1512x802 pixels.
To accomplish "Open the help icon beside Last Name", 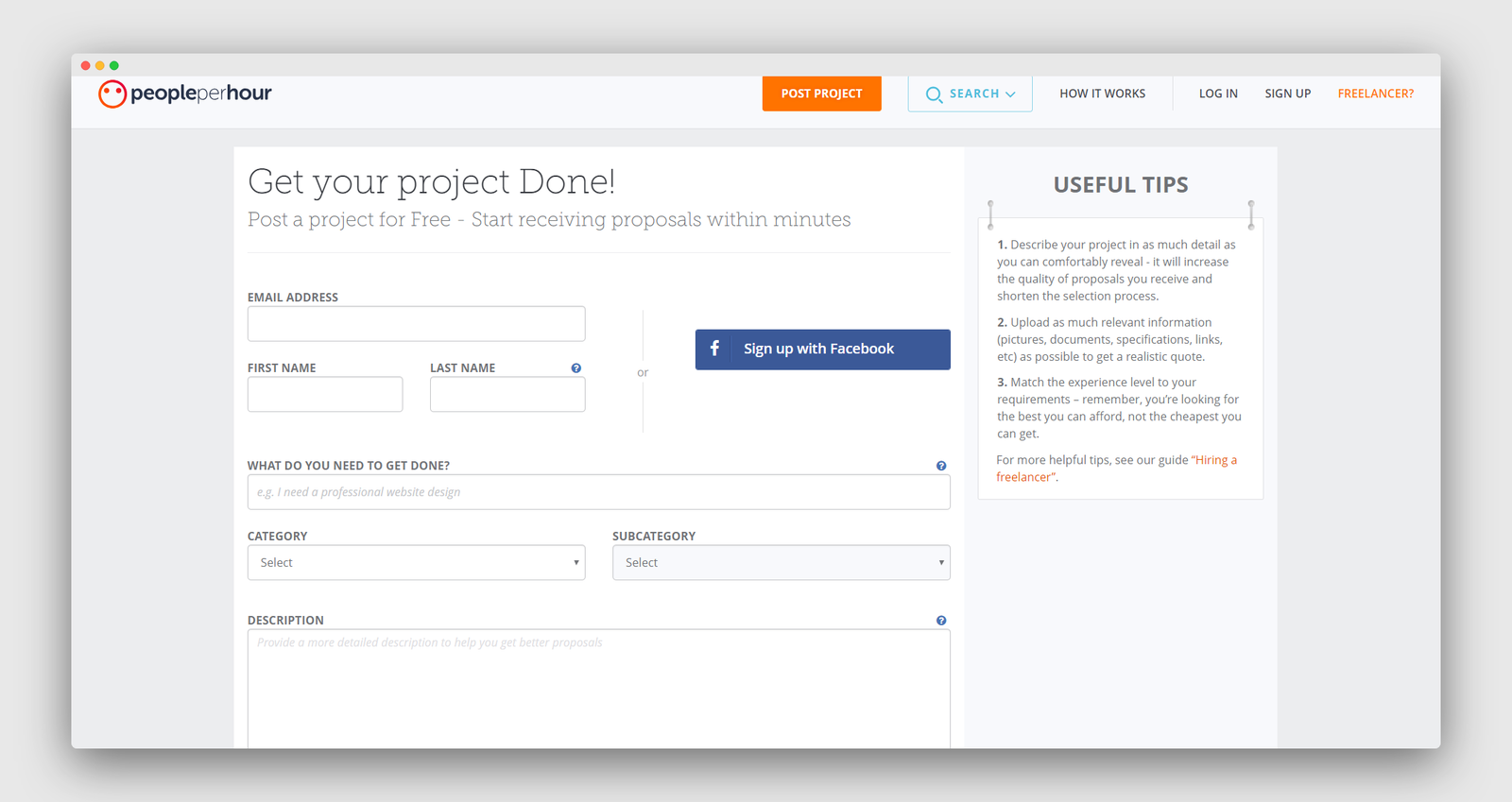I will (576, 368).
